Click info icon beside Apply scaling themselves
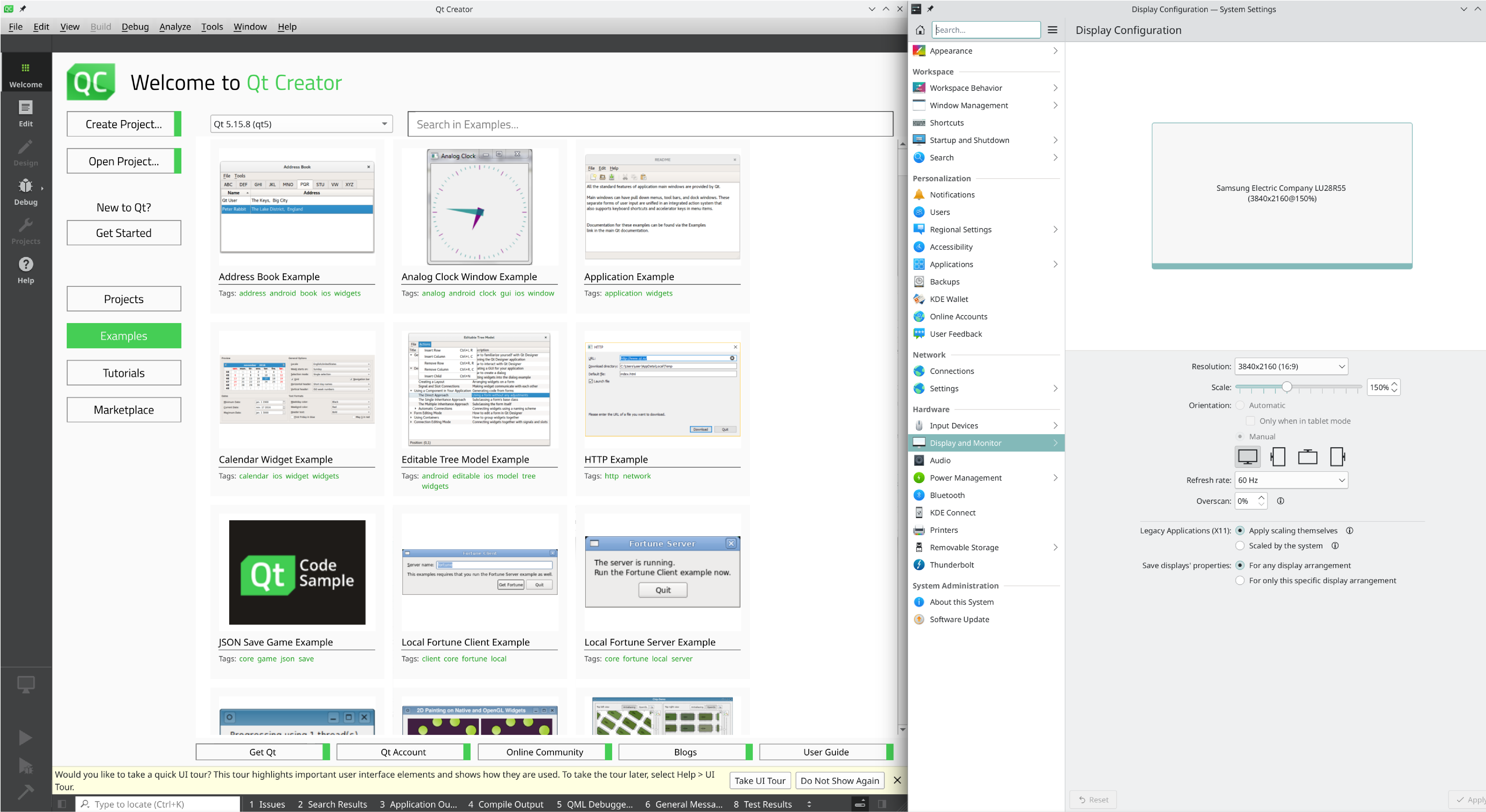Viewport: 1486px width, 812px height. [x=1349, y=531]
